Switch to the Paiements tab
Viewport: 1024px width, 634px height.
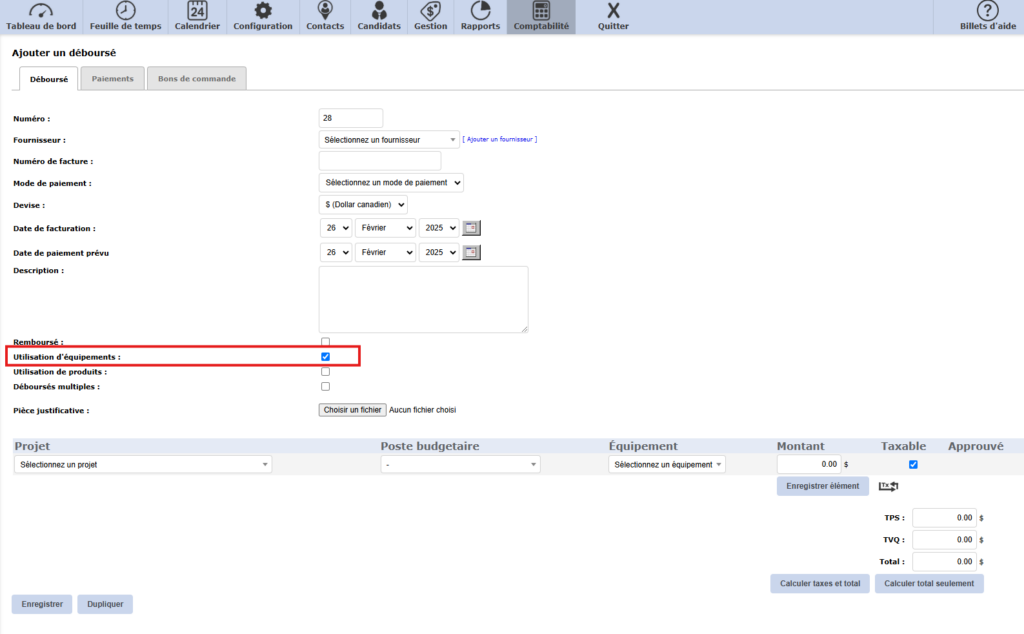coord(112,79)
